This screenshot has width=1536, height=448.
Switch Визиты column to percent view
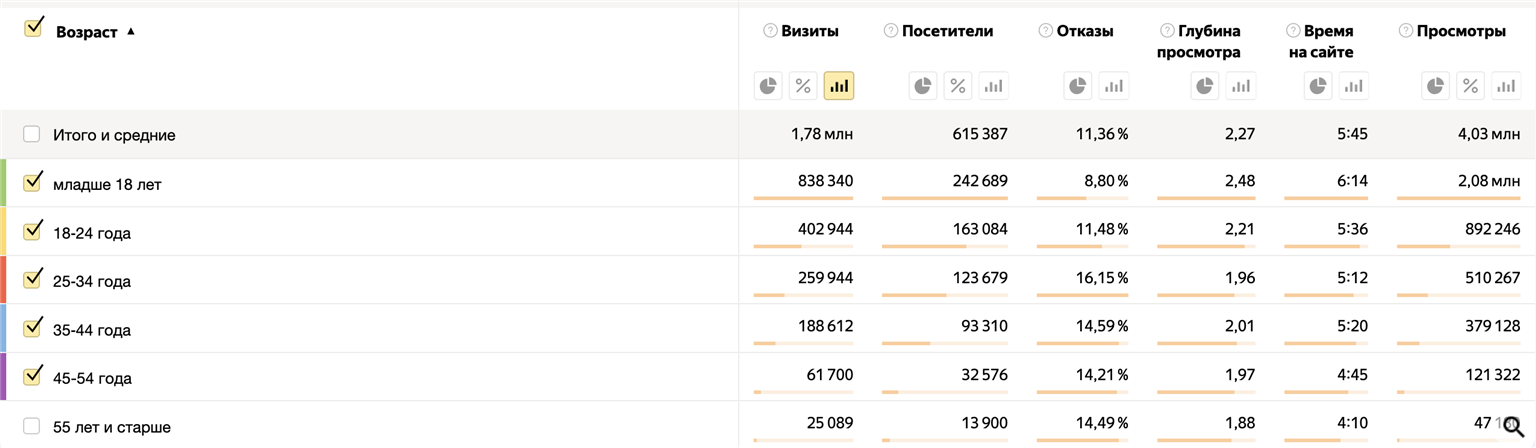pos(803,86)
